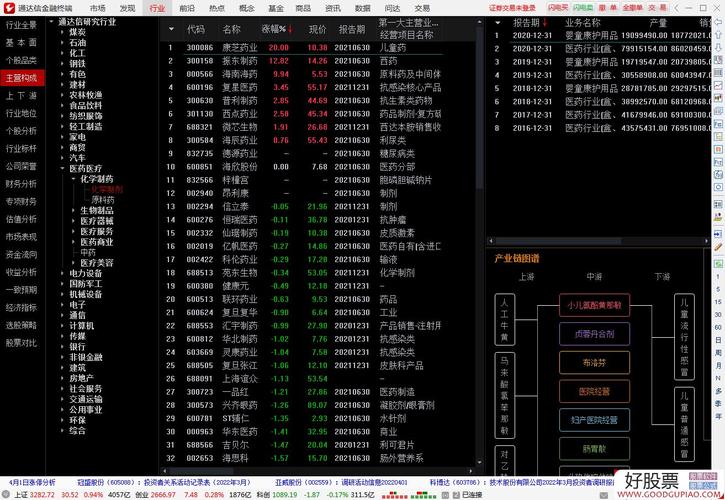The height and width of the screenshot is (500, 725).
Task: Open 估值分析 in left sidebar
Action: 21,219
